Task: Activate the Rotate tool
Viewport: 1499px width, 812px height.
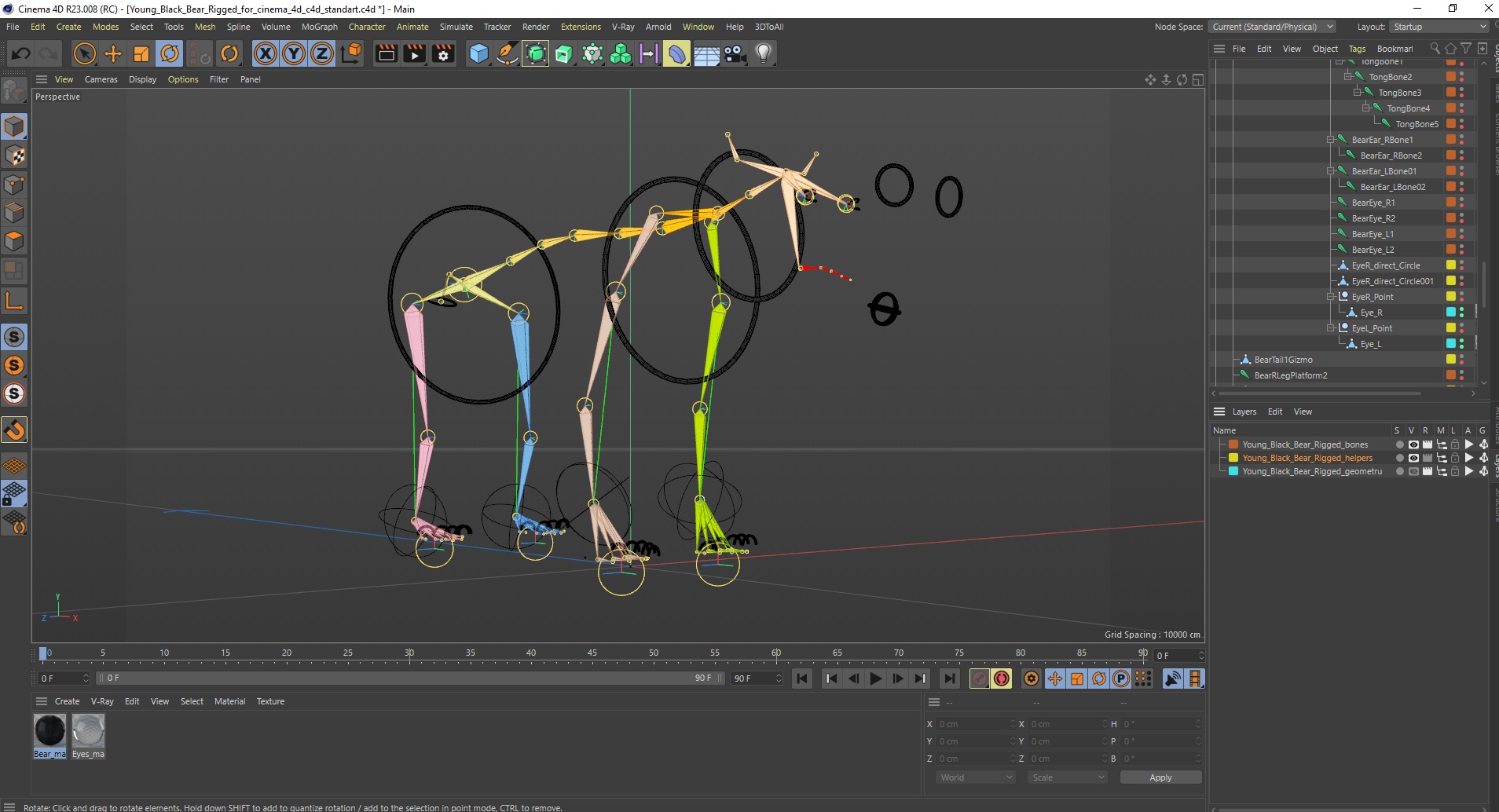Action: pos(170,53)
